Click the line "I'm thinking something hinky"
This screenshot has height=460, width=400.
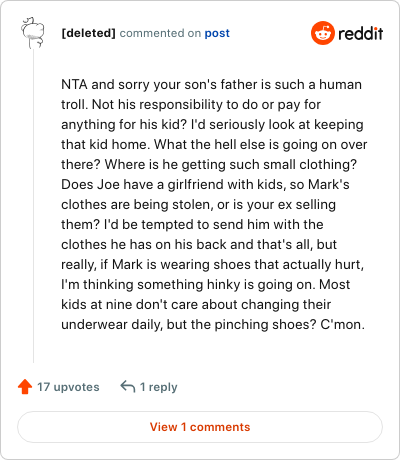point(206,284)
